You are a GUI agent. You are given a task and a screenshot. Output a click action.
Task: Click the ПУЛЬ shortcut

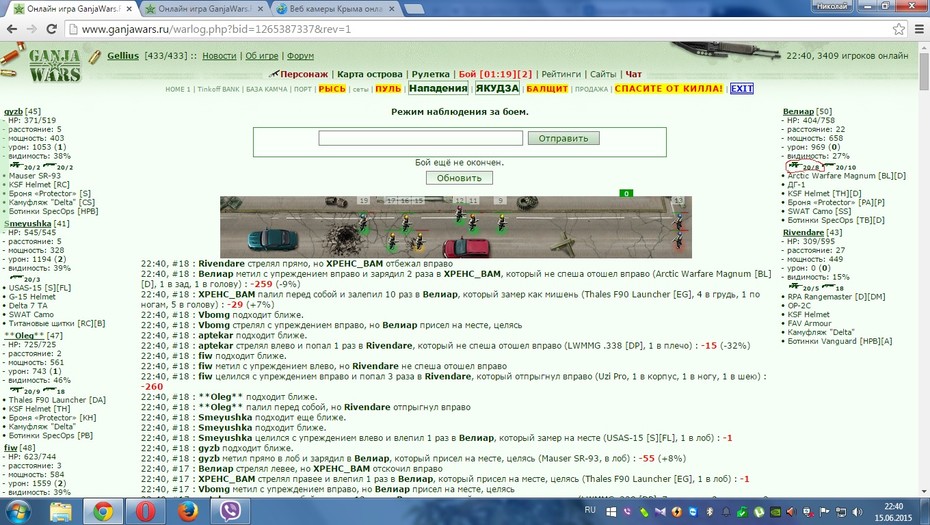pos(388,89)
